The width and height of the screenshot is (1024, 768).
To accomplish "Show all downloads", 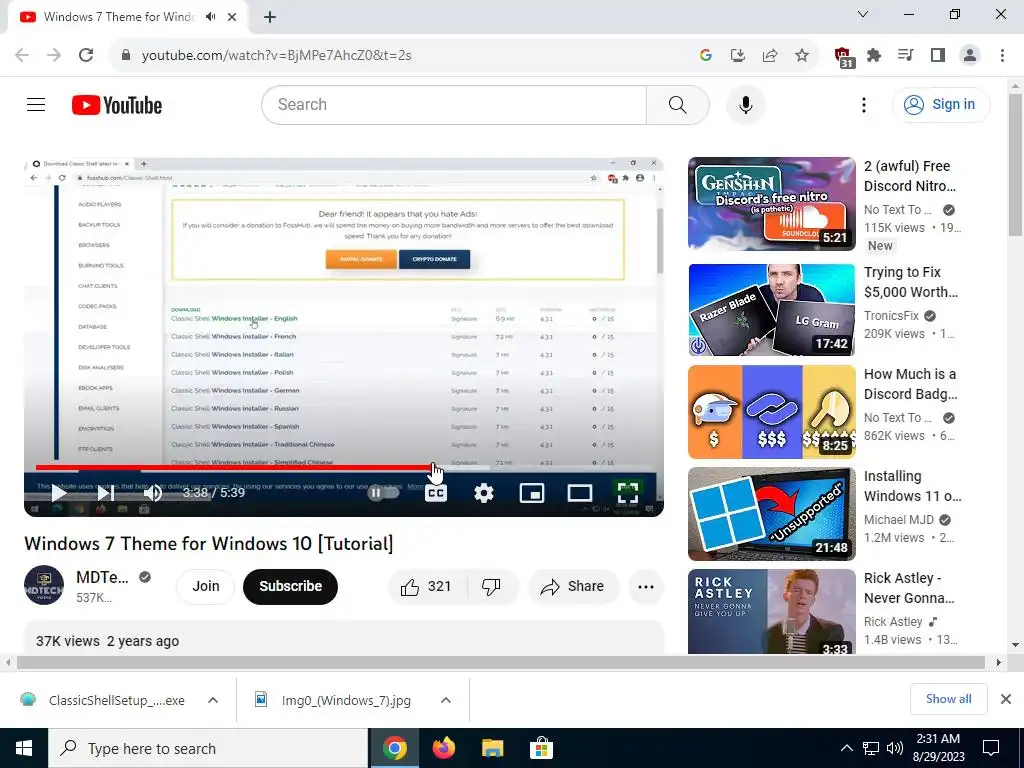I will [x=948, y=699].
